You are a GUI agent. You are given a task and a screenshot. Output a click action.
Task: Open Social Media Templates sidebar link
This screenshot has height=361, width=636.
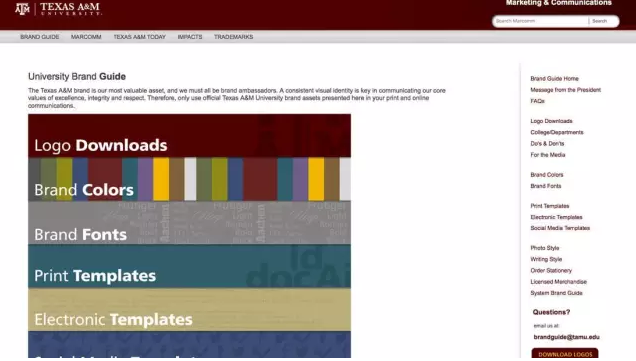(560, 228)
